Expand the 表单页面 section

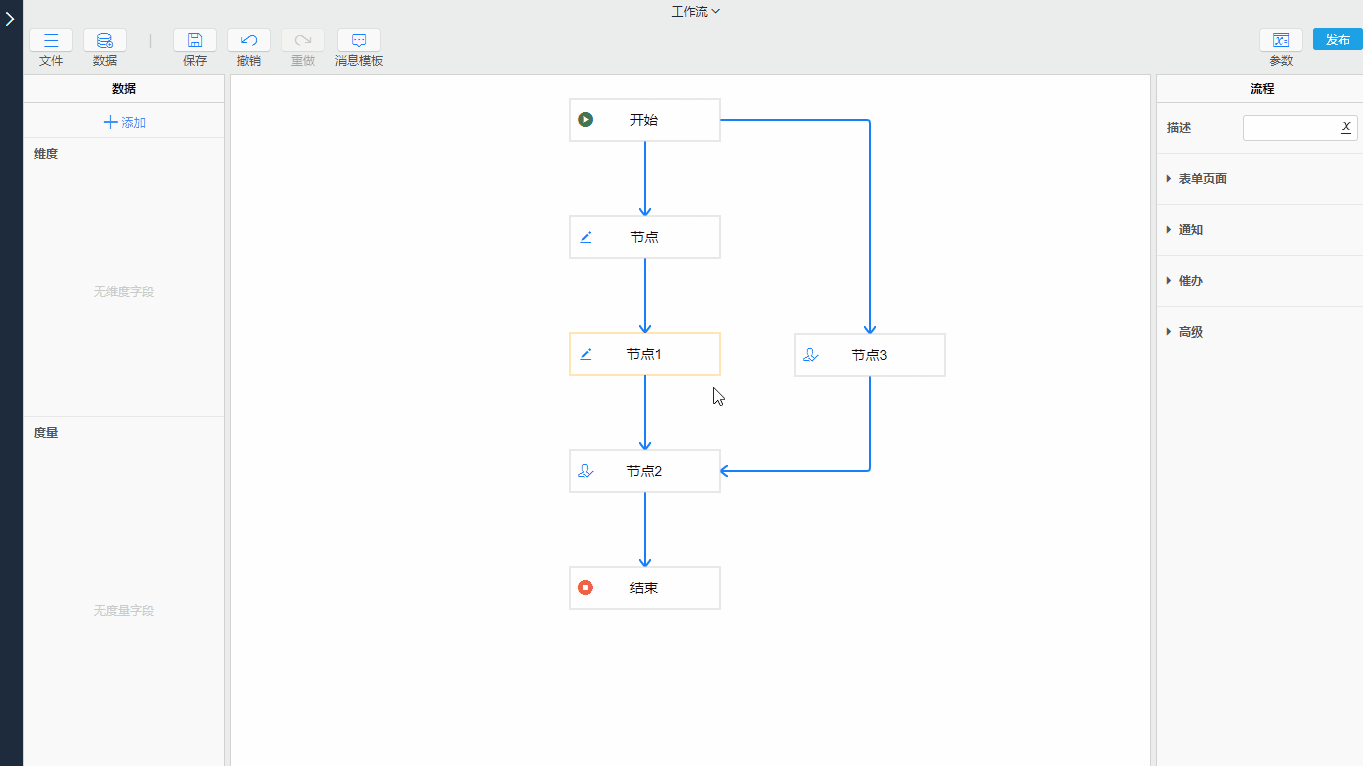pos(1202,179)
